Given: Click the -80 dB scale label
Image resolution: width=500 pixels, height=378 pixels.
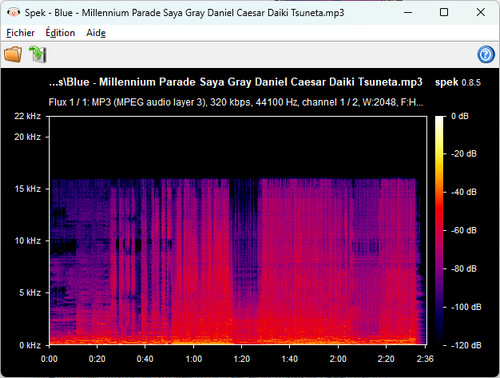Looking at the screenshot, I should pyautogui.click(x=464, y=269).
